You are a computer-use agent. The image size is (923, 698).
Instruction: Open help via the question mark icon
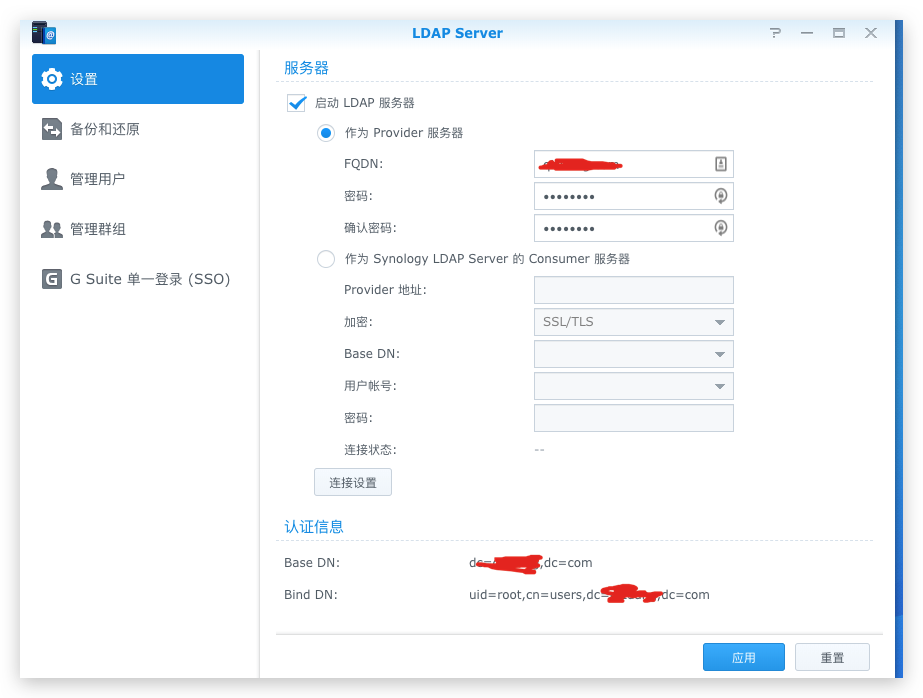coord(776,33)
